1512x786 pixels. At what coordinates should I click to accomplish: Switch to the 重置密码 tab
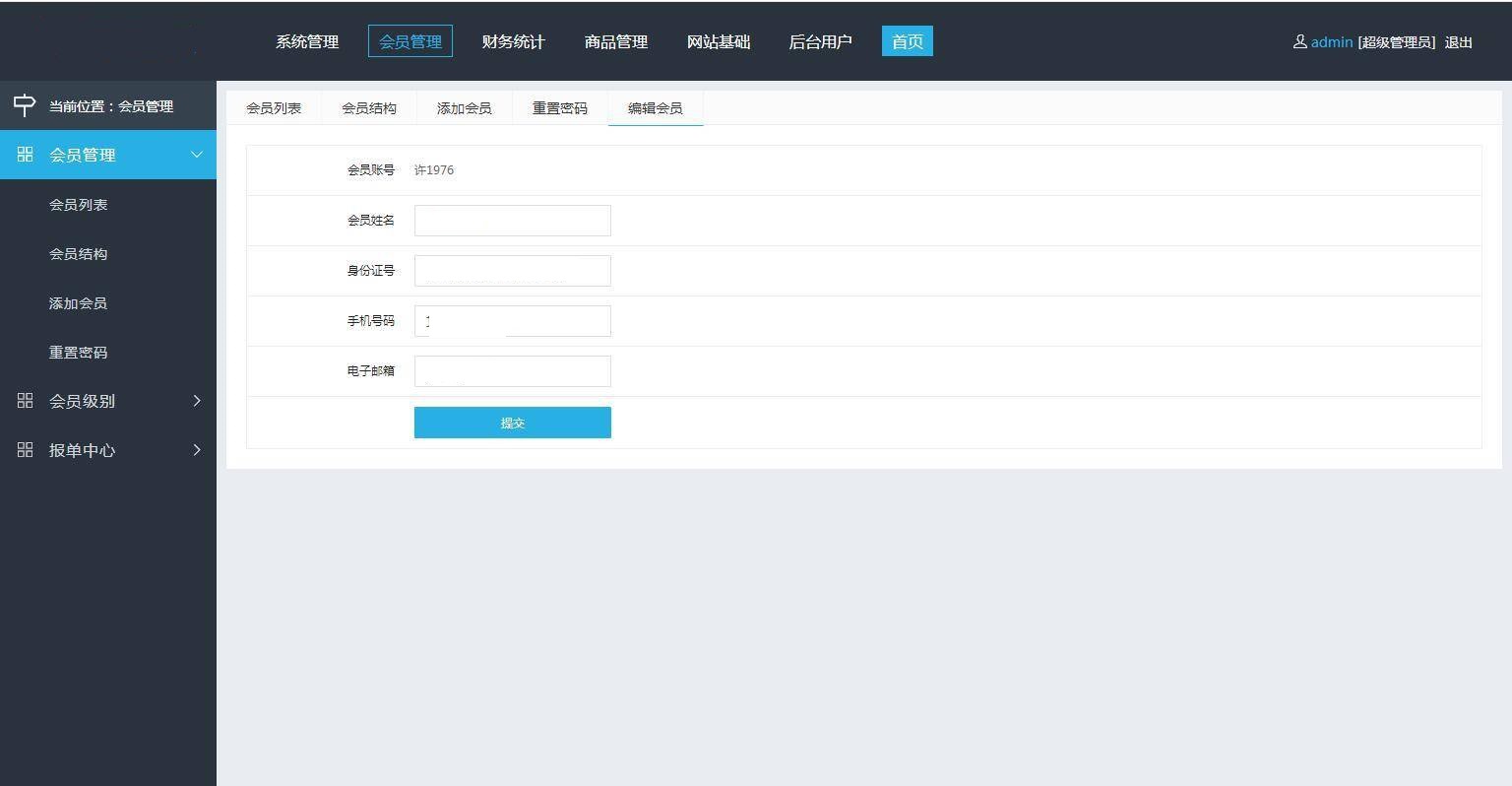click(x=560, y=108)
